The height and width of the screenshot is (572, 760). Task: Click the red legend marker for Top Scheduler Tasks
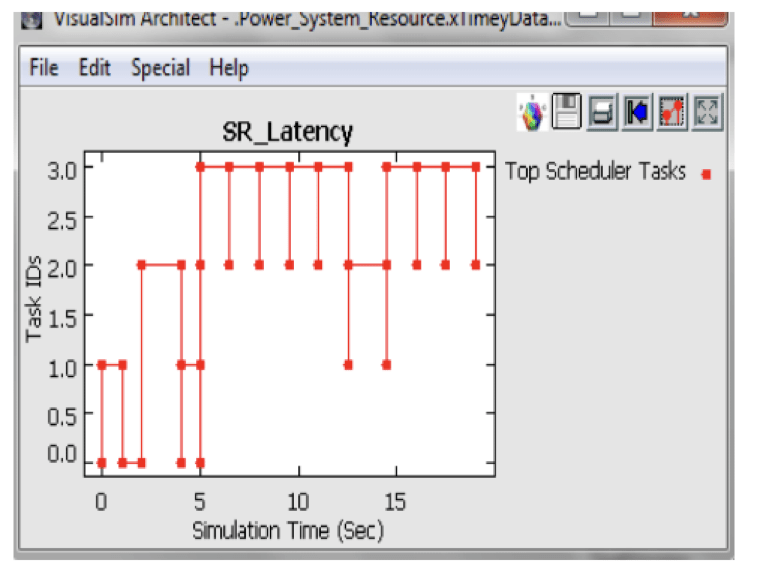point(706,174)
